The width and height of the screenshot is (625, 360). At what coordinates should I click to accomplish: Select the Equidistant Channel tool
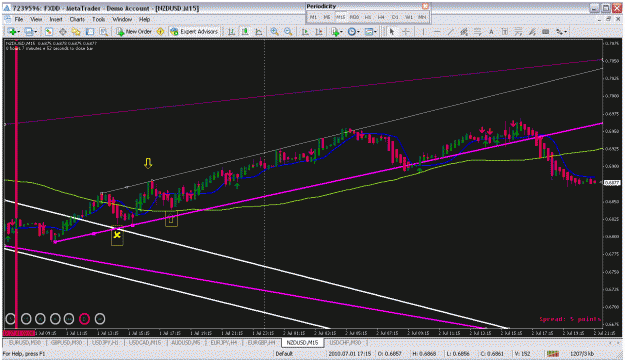(464, 31)
